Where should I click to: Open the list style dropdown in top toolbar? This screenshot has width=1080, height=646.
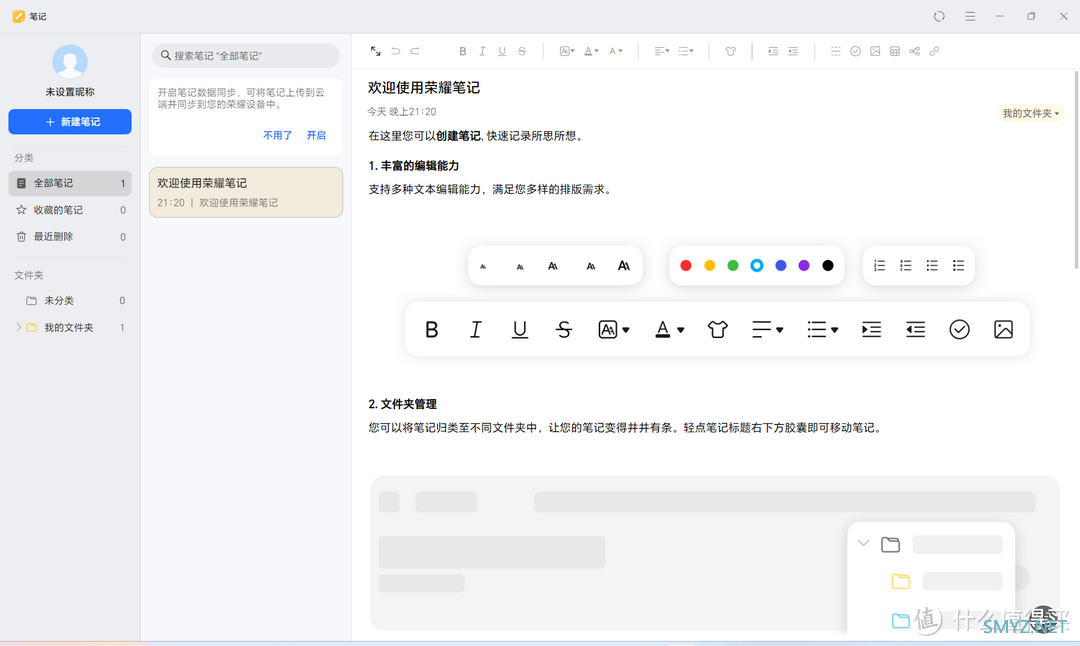pyautogui.click(x=686, y=51)
